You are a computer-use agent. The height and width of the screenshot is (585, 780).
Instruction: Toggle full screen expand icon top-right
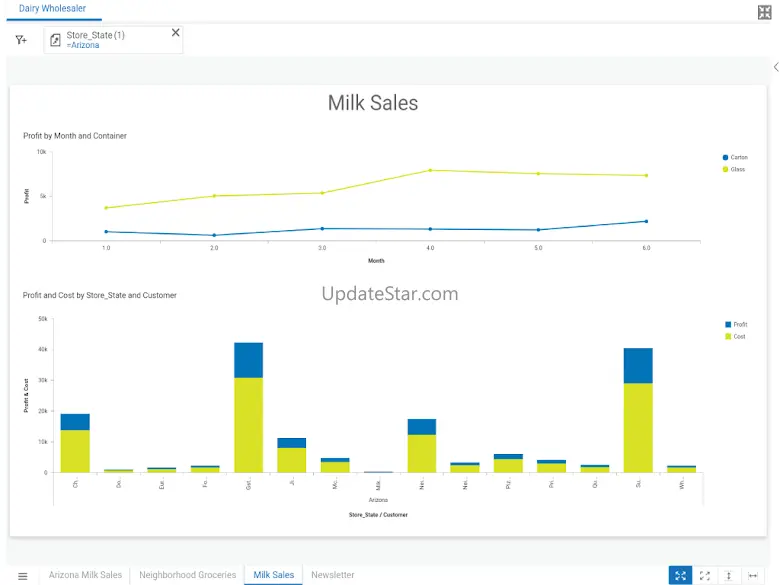pos(765,12)
